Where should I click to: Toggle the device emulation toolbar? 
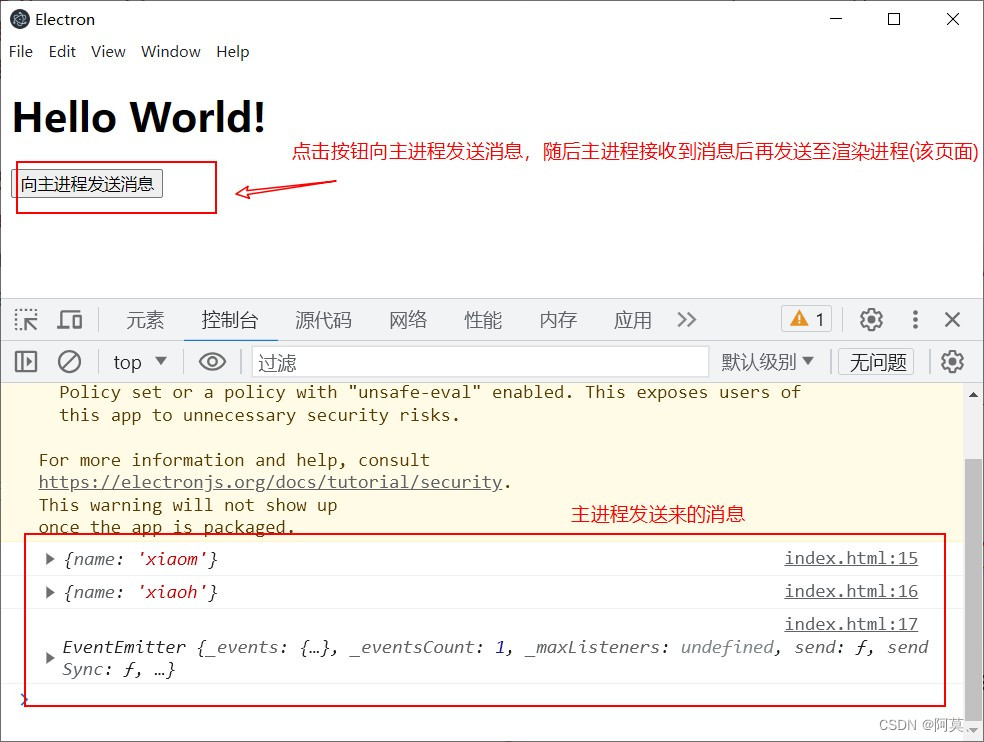(69, 319)
